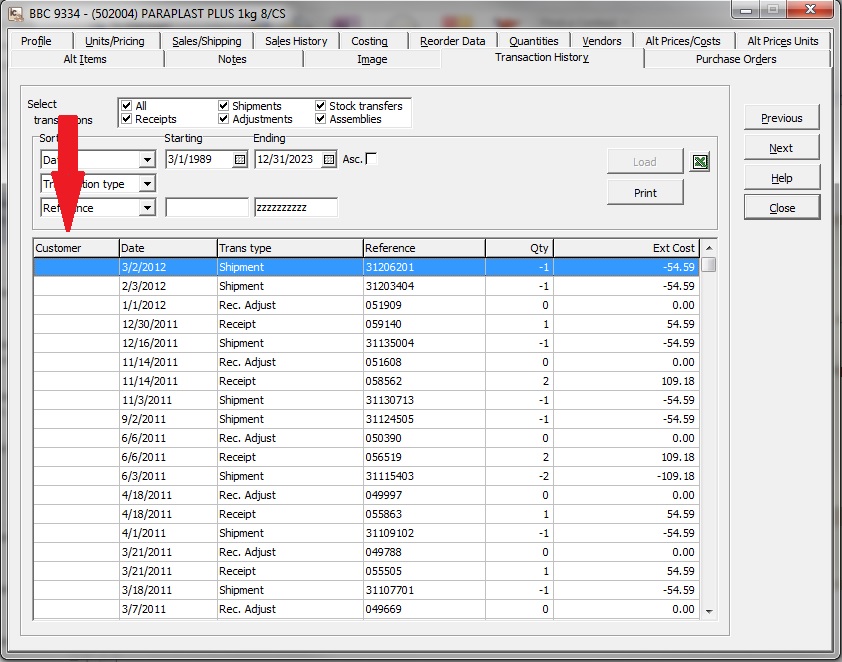Click the Print button
The width and height of the screenshot is (842, 662).
(x=645, y=192)
